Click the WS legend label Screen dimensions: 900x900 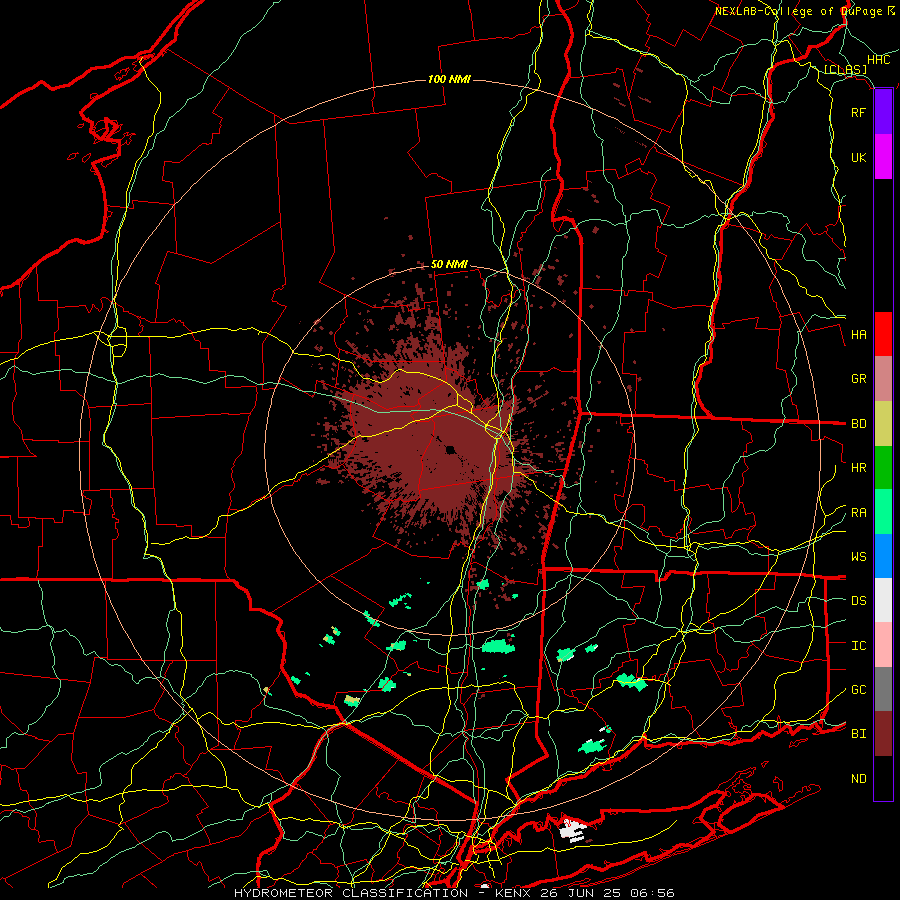coord(858,557)
